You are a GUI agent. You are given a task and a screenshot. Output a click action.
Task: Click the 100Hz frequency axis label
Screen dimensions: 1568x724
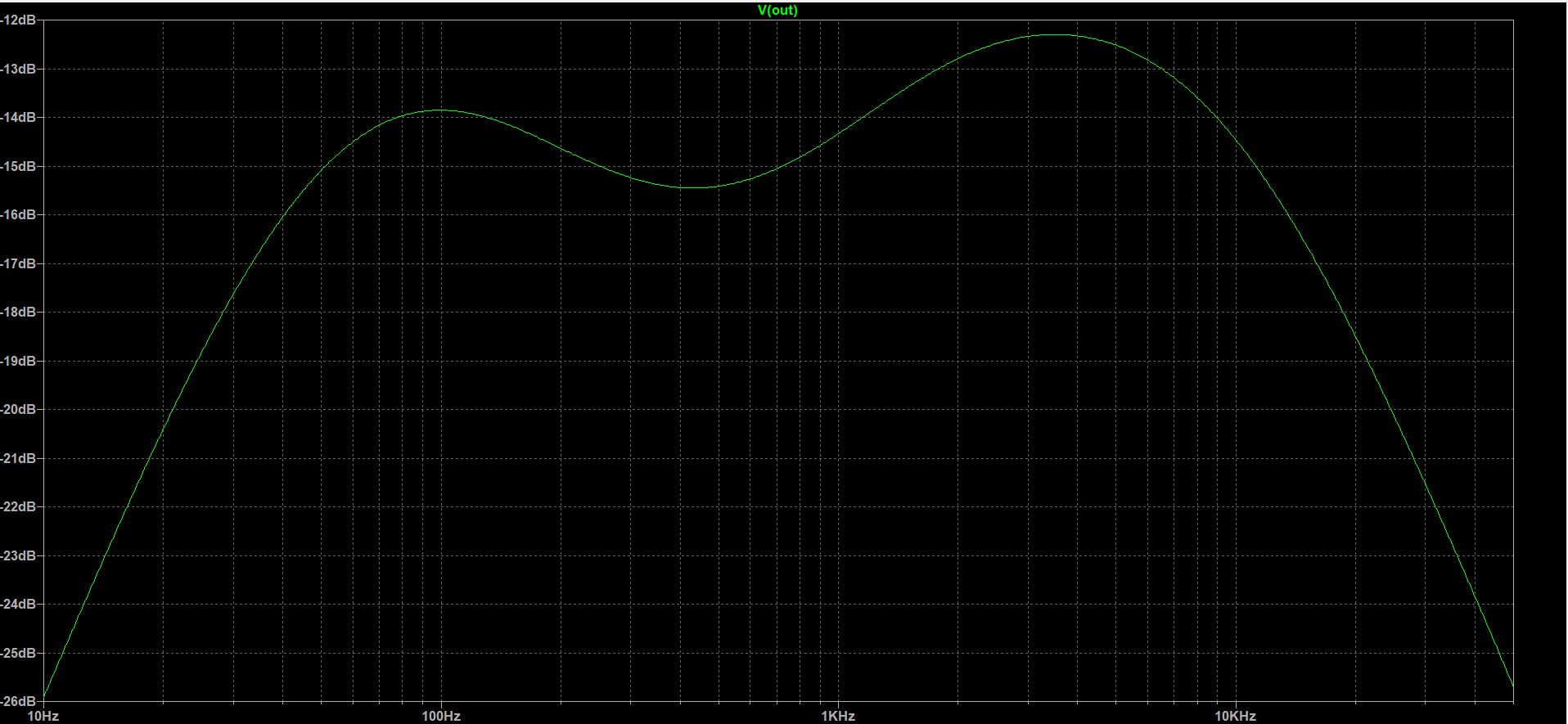pos(441,716)
